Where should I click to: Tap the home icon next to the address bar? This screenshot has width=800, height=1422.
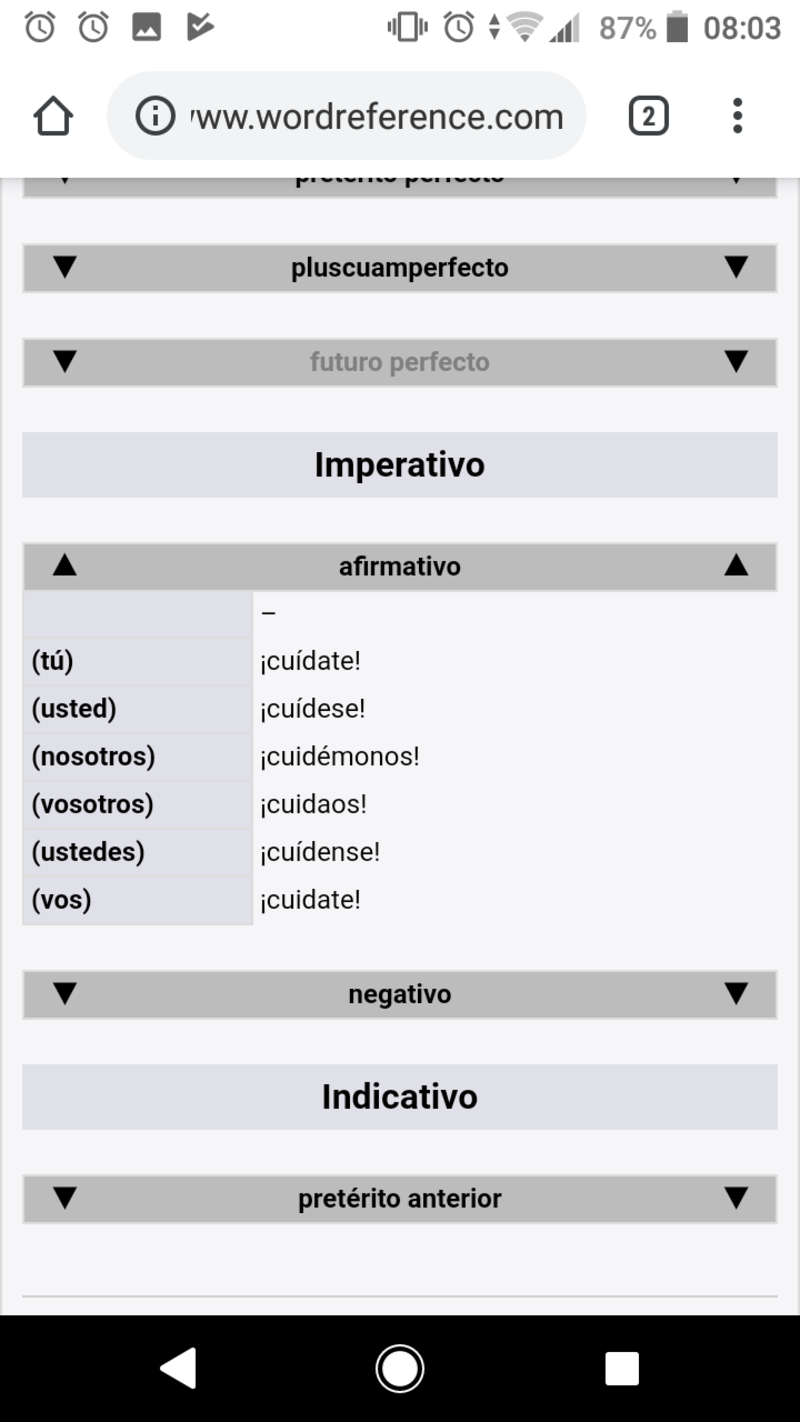(52, 115)
